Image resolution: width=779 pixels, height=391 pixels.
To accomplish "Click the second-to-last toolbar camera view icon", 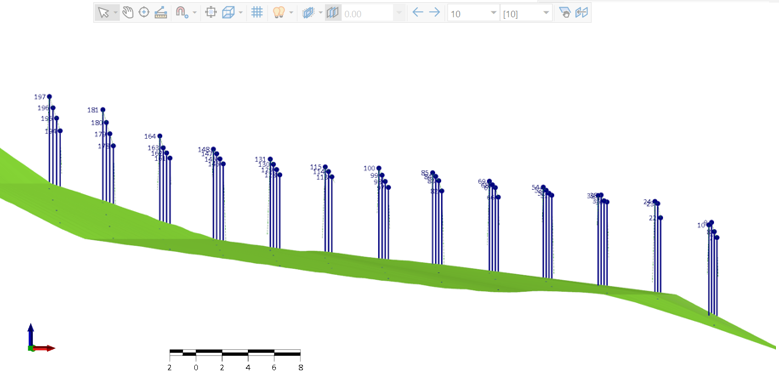I will point(564,13).
